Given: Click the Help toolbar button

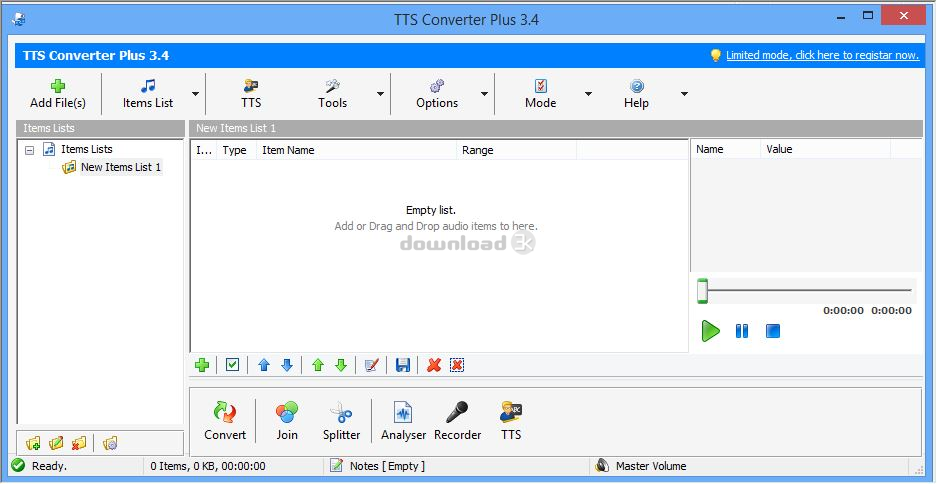Looking at the screenshot, I should [x=636, y=94].
